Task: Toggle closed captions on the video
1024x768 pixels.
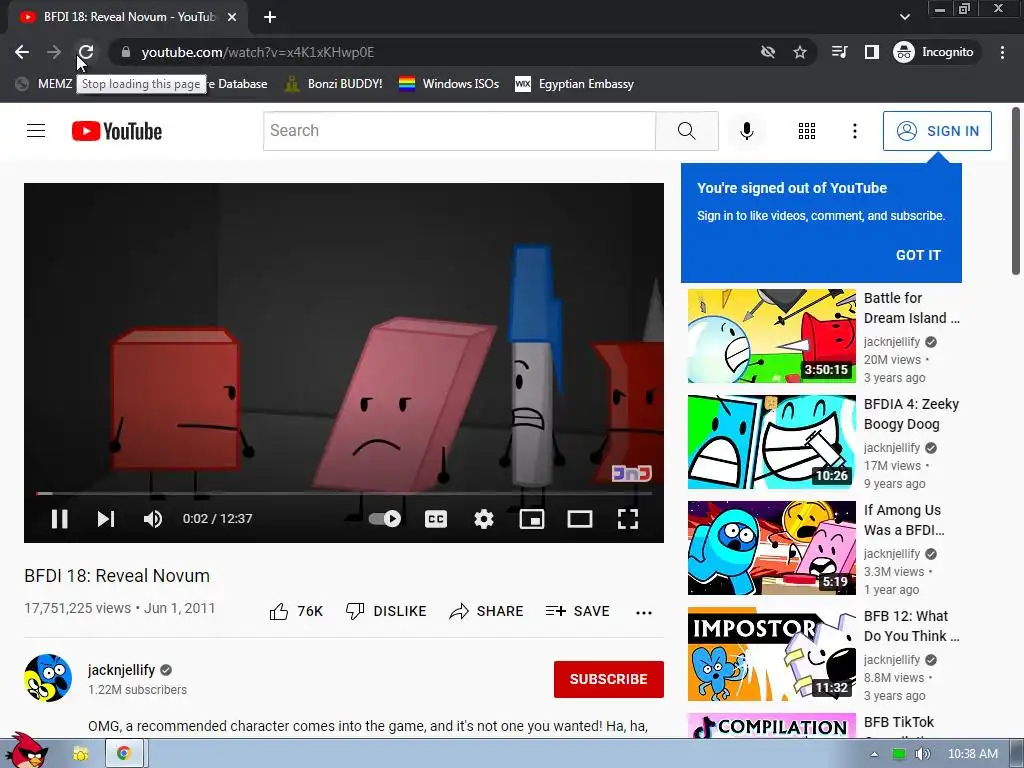Action: pos(436,519)
